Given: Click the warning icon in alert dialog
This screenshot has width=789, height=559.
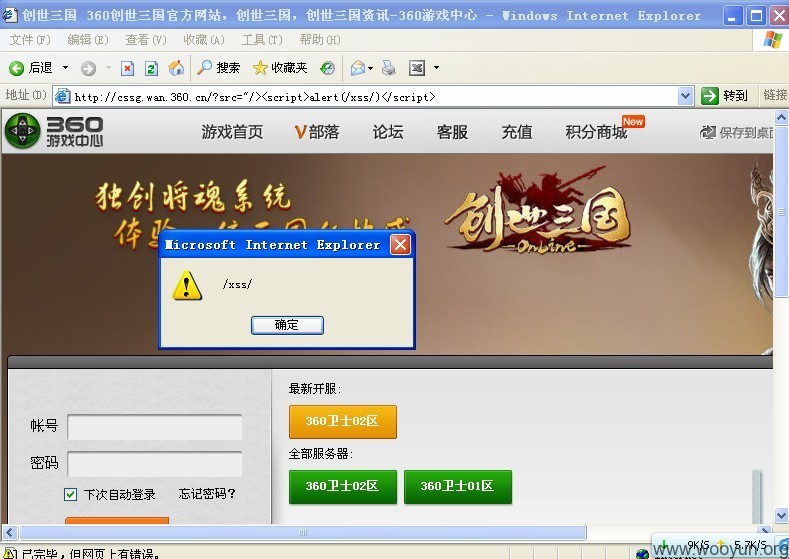Looking at the screenshot, I should (x=187, y=285).
